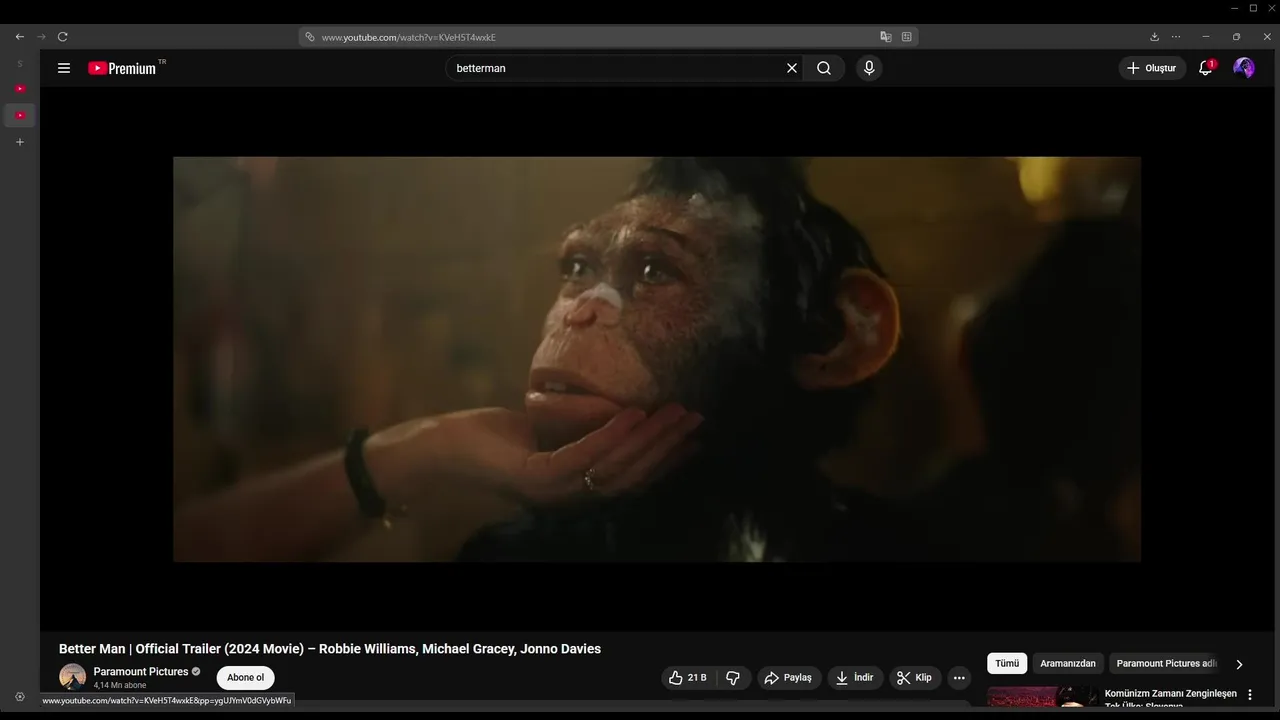Share the video with Paylaş
Image resolution: width=1280 pixels, height=720 pixels.
coord(788,678)
